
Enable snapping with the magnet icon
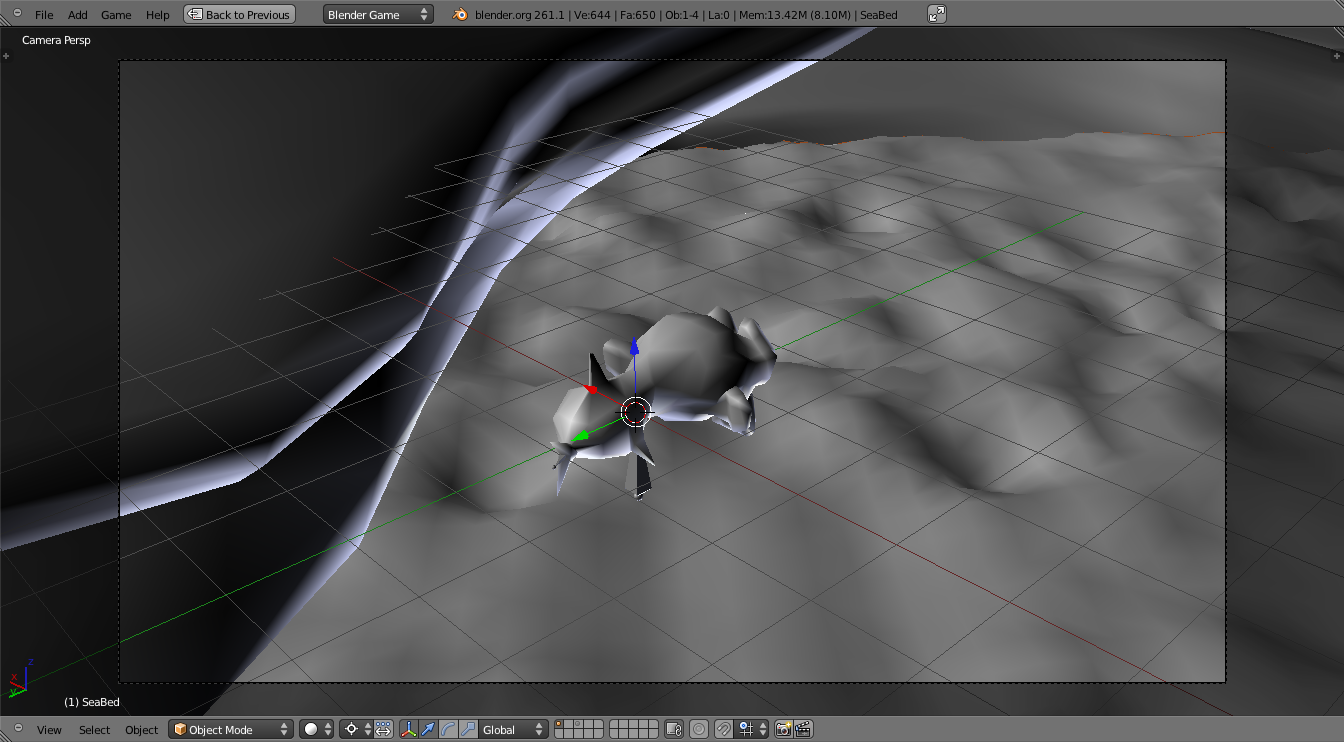(723, 729)
